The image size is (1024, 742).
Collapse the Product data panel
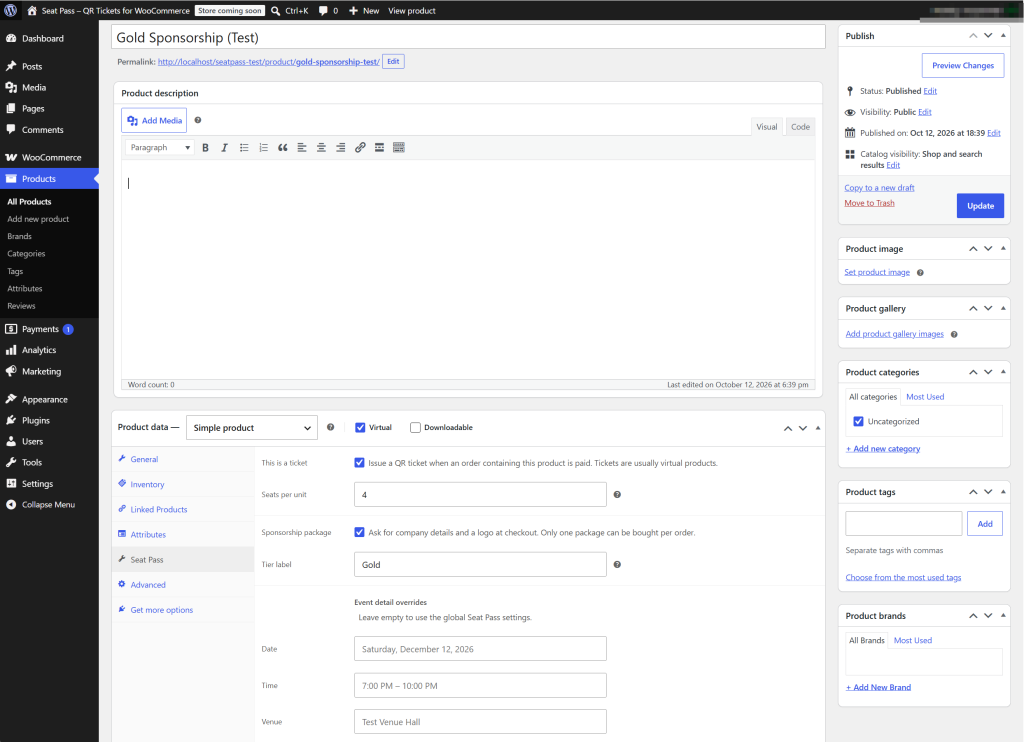(x=818, y=428)
